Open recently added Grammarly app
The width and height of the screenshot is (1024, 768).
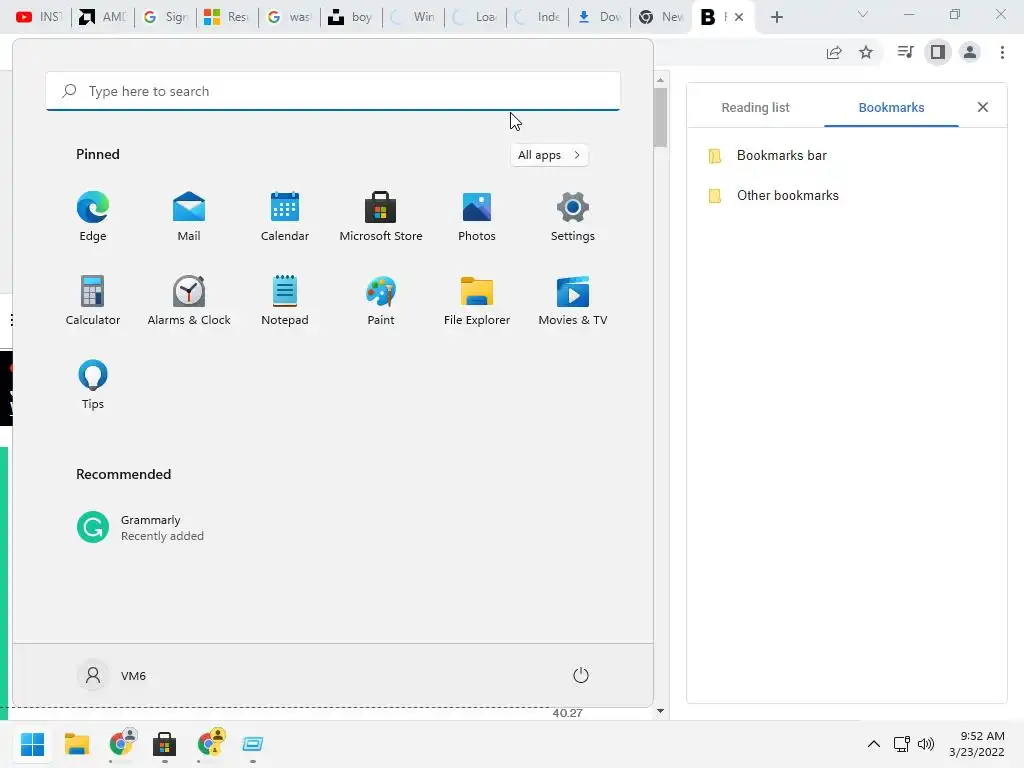pos(140,528)
